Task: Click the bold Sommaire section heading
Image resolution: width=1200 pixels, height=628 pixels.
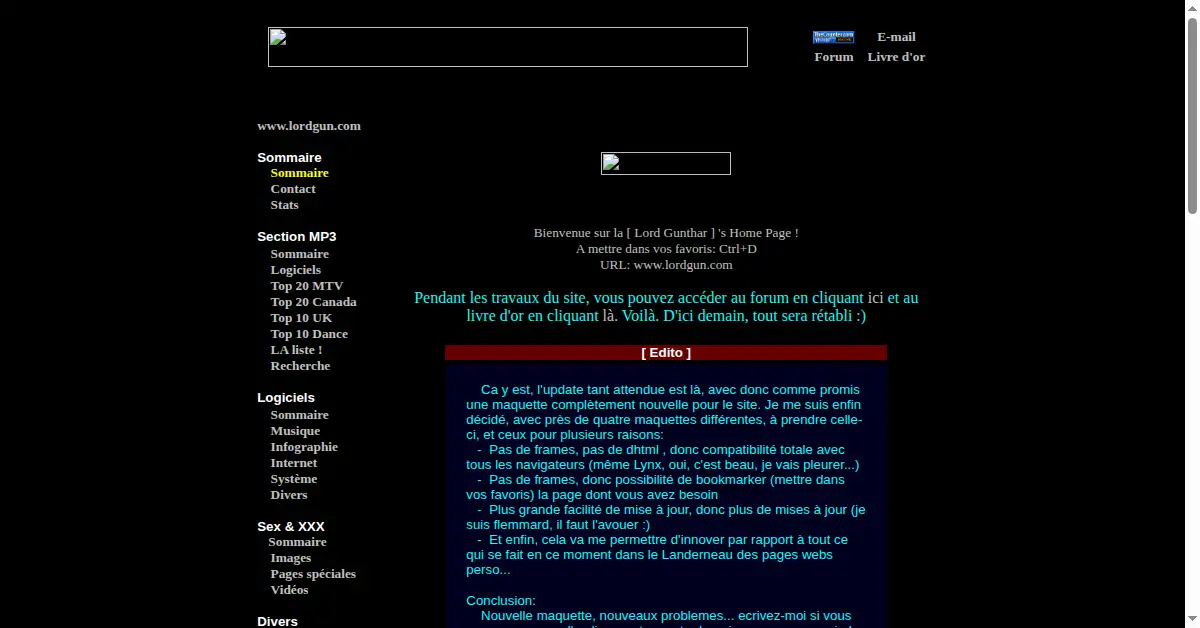Action: tap(289, 158)
